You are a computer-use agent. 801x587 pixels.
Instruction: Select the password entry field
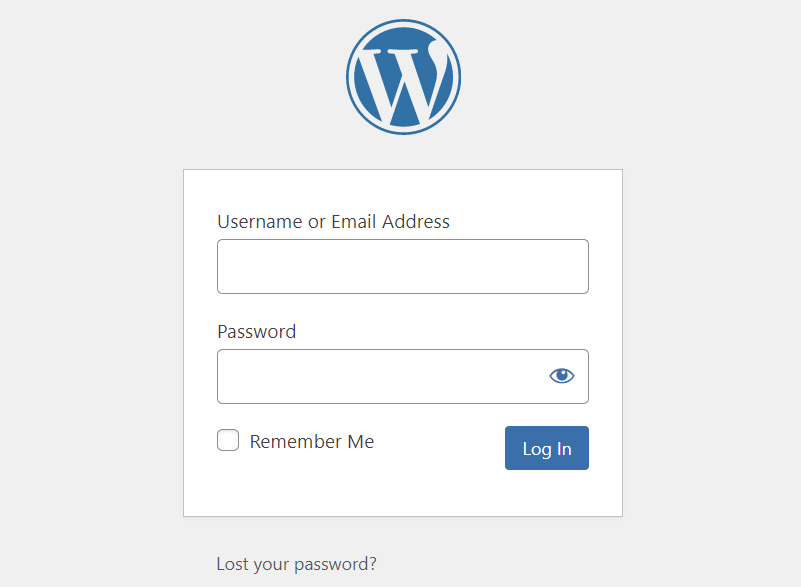[x=380, y=377]
